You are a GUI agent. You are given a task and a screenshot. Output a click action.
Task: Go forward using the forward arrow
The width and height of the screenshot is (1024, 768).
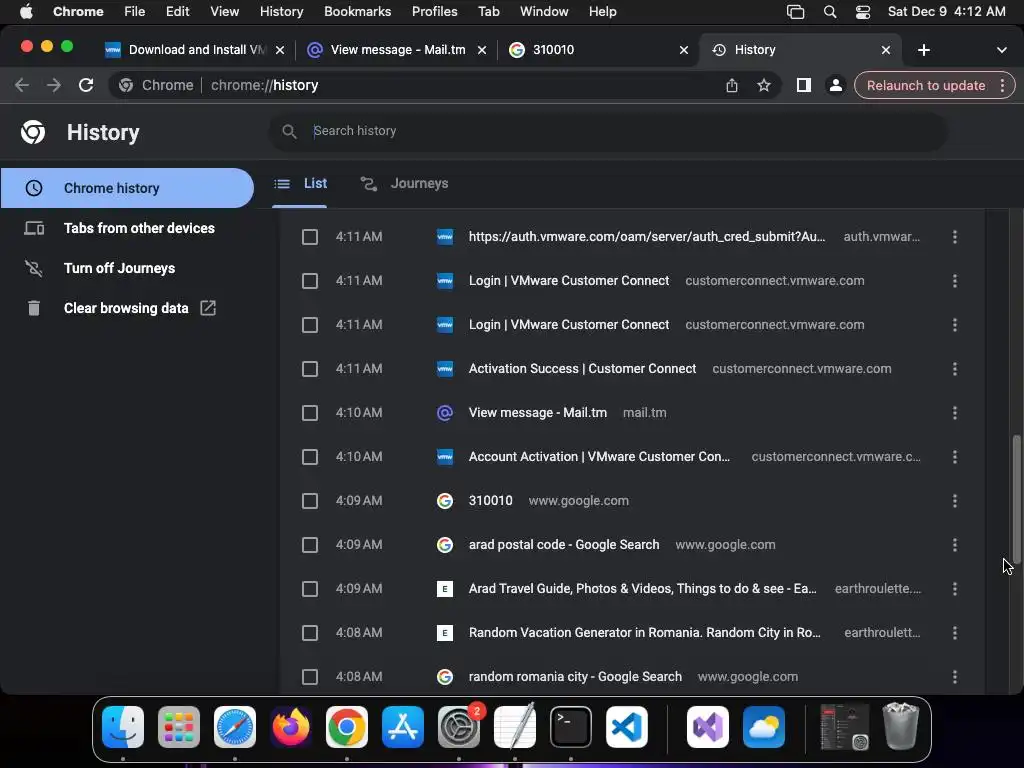click(x=54, y=86)
